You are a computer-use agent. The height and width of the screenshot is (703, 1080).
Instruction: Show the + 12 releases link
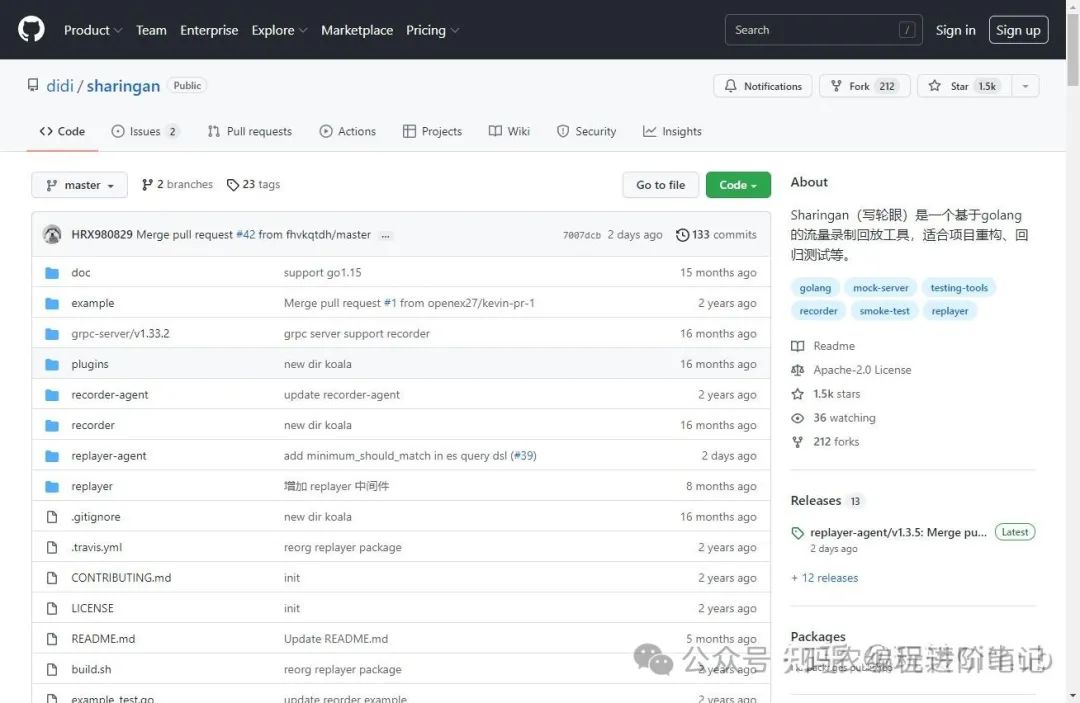pyautogui.click(x=824, y=578)
